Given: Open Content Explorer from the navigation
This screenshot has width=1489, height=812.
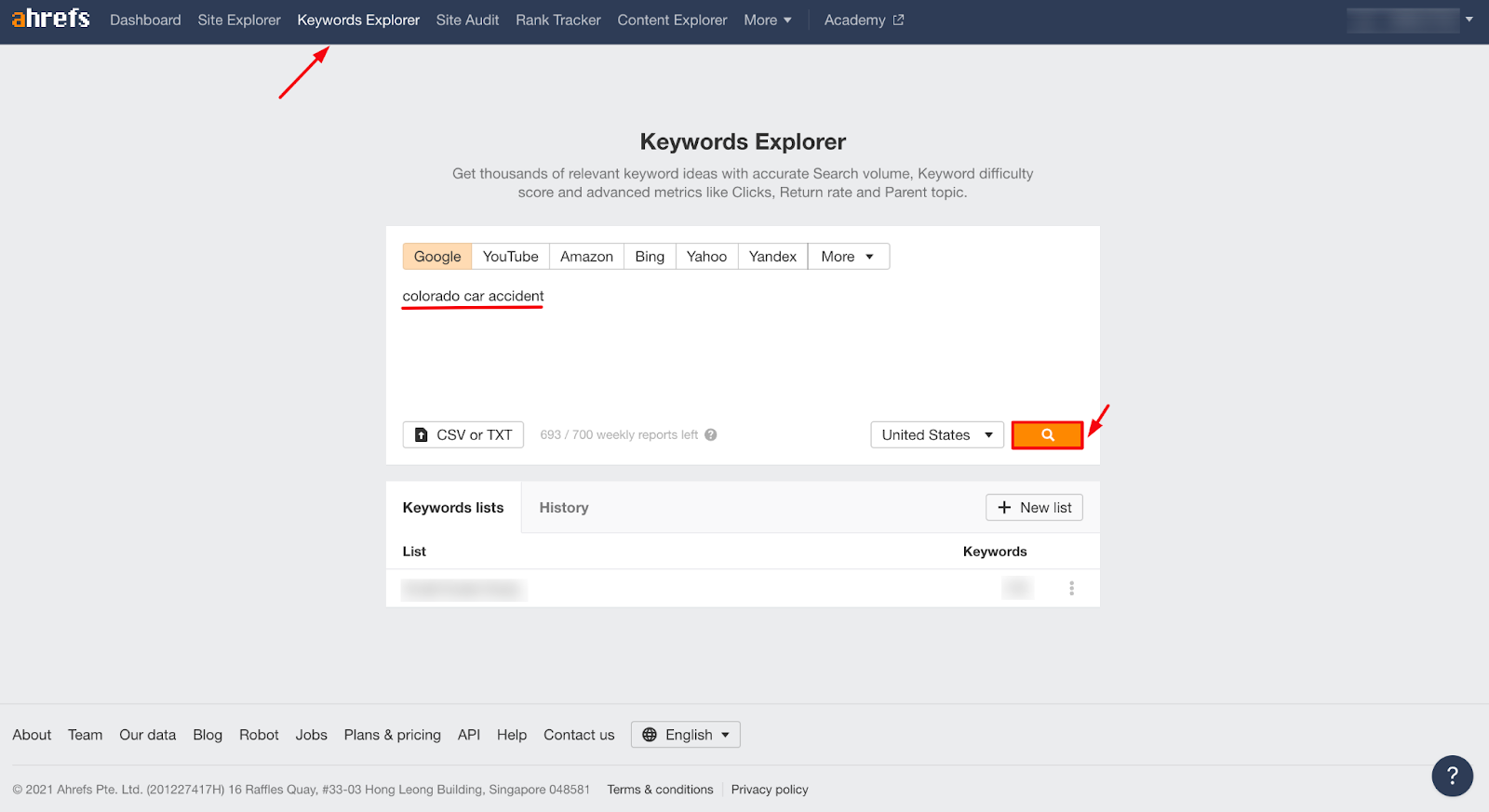Looking at the screenshot, I should (x=672, y=20).
